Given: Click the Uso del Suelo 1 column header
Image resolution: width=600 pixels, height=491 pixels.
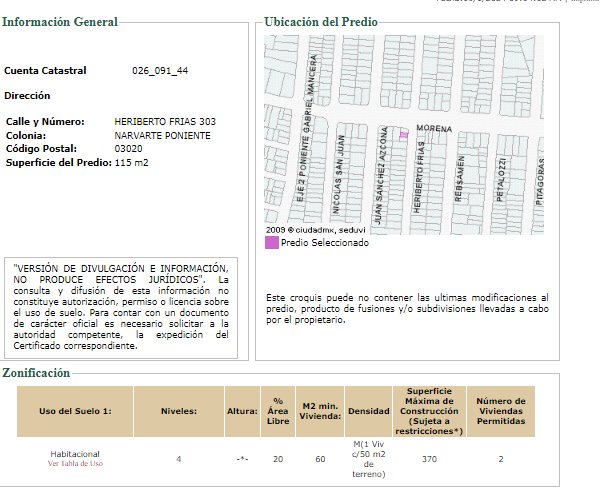Looking at the screenshot, I should pyautogui.click(x=75, y=411).
